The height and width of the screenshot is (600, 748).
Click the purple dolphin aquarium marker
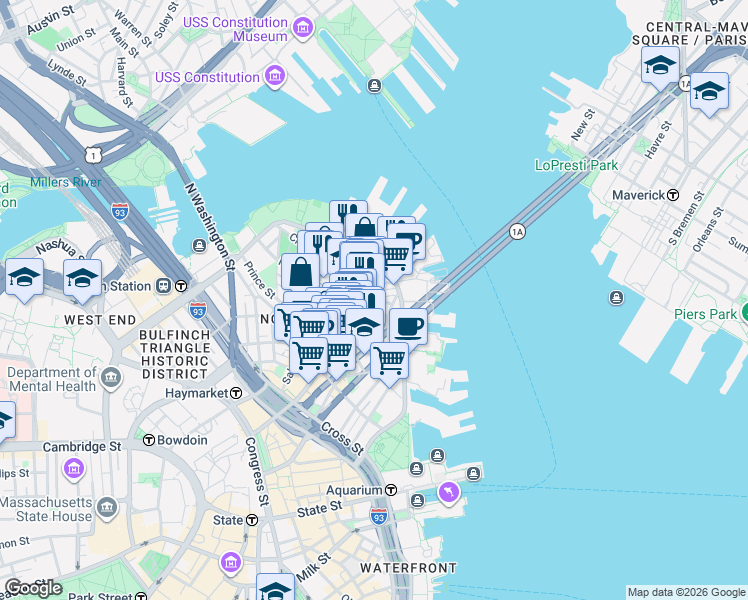coord(448,491)
